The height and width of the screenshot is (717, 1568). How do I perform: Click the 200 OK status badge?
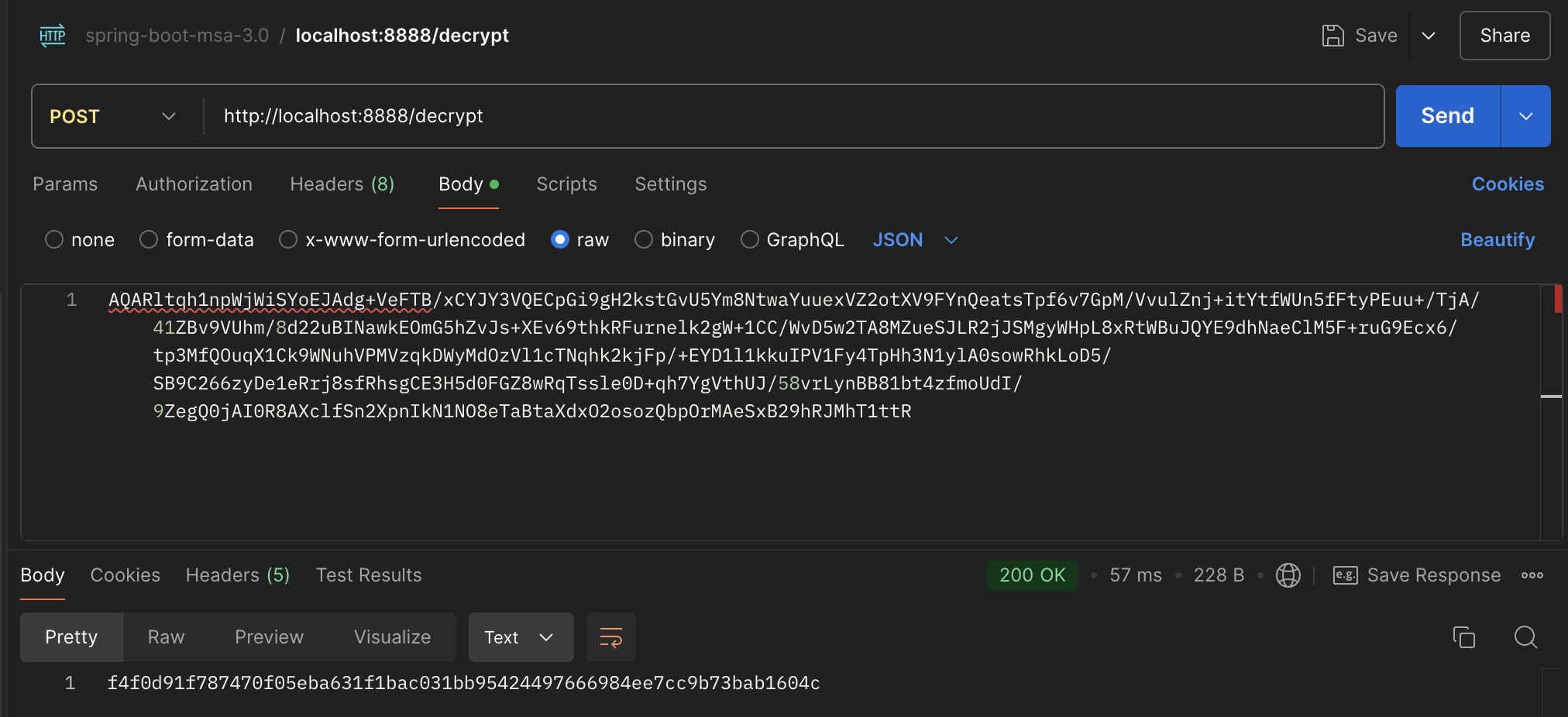click(1032, 575)
